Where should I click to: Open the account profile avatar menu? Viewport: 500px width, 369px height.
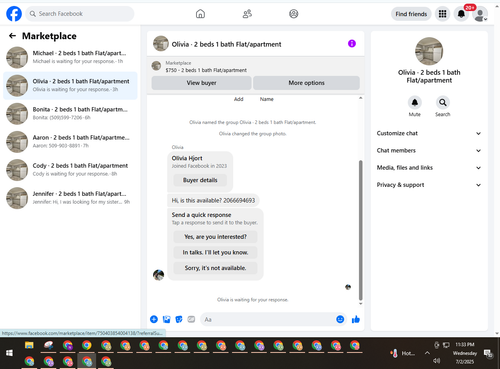[480, 14]
